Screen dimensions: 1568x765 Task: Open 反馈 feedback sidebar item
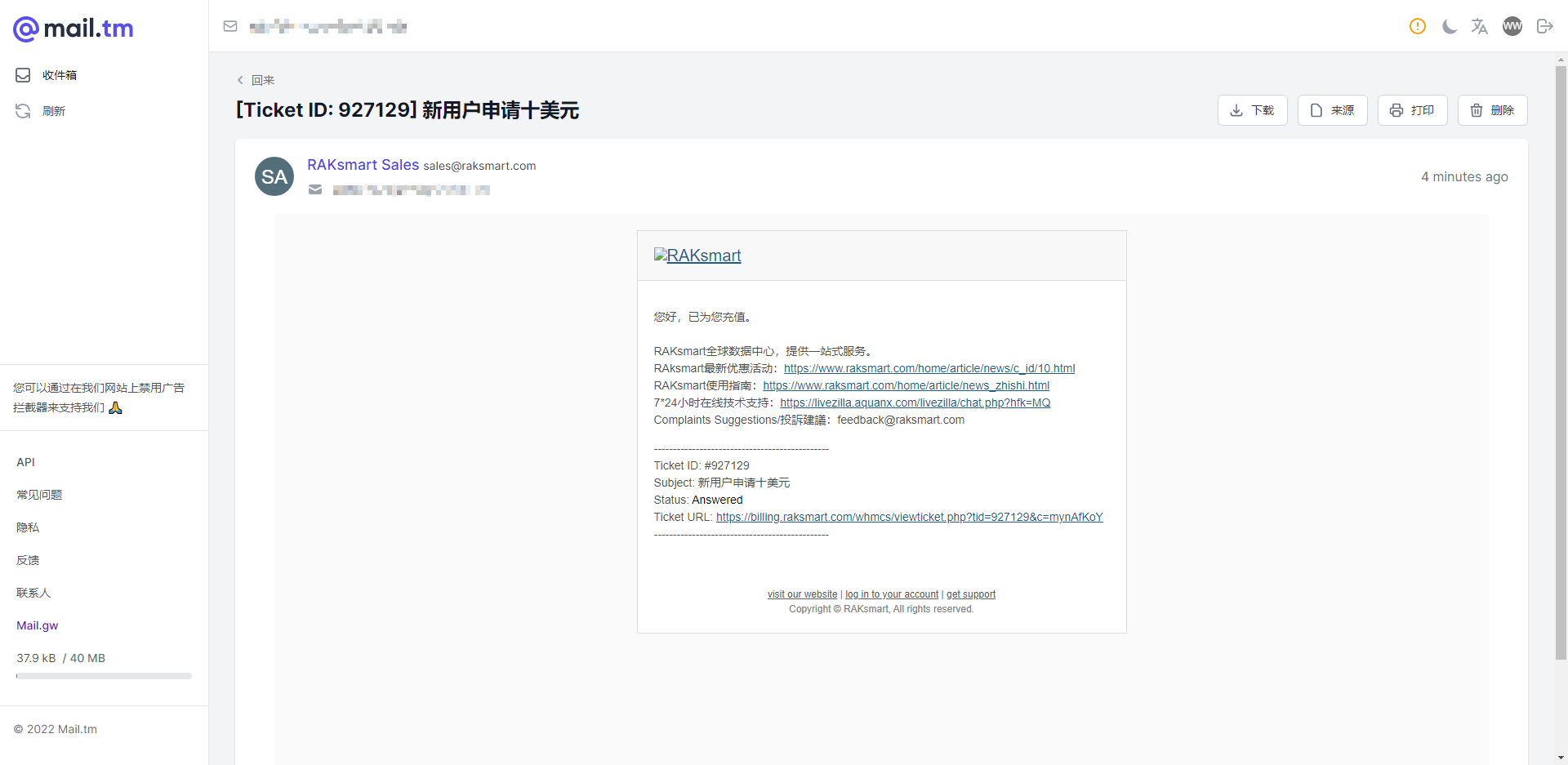point(28,560)
